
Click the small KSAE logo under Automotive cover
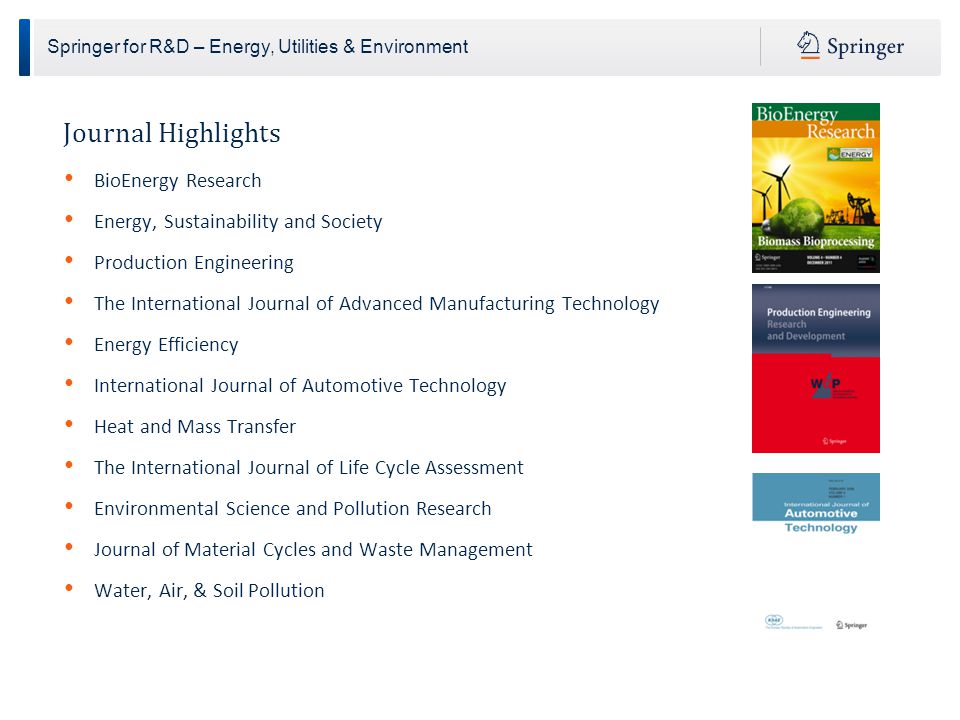774,620
